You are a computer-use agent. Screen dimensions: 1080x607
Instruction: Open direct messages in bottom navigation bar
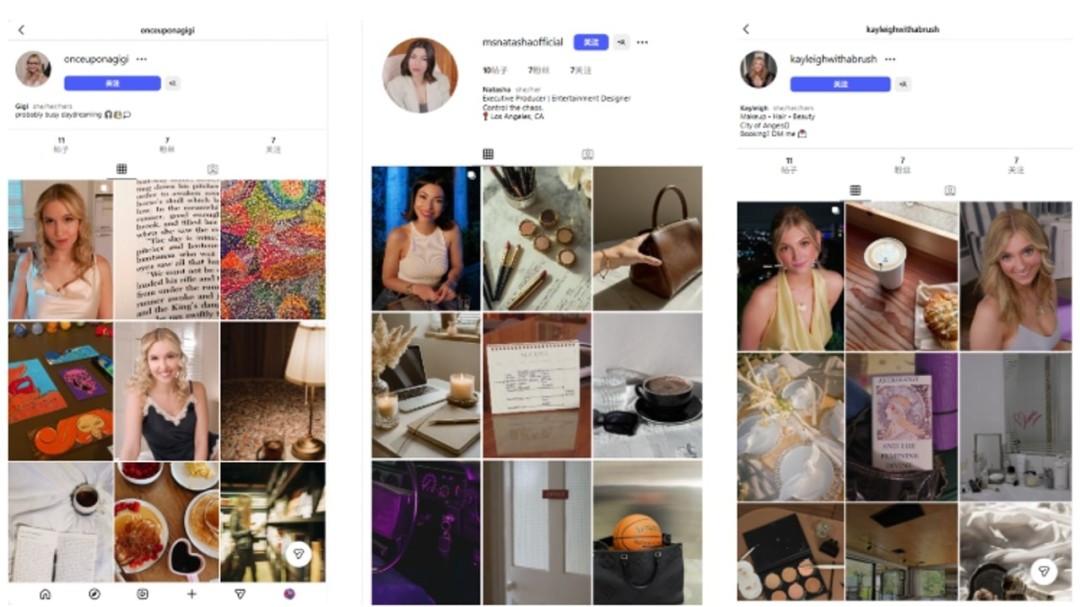240,594
